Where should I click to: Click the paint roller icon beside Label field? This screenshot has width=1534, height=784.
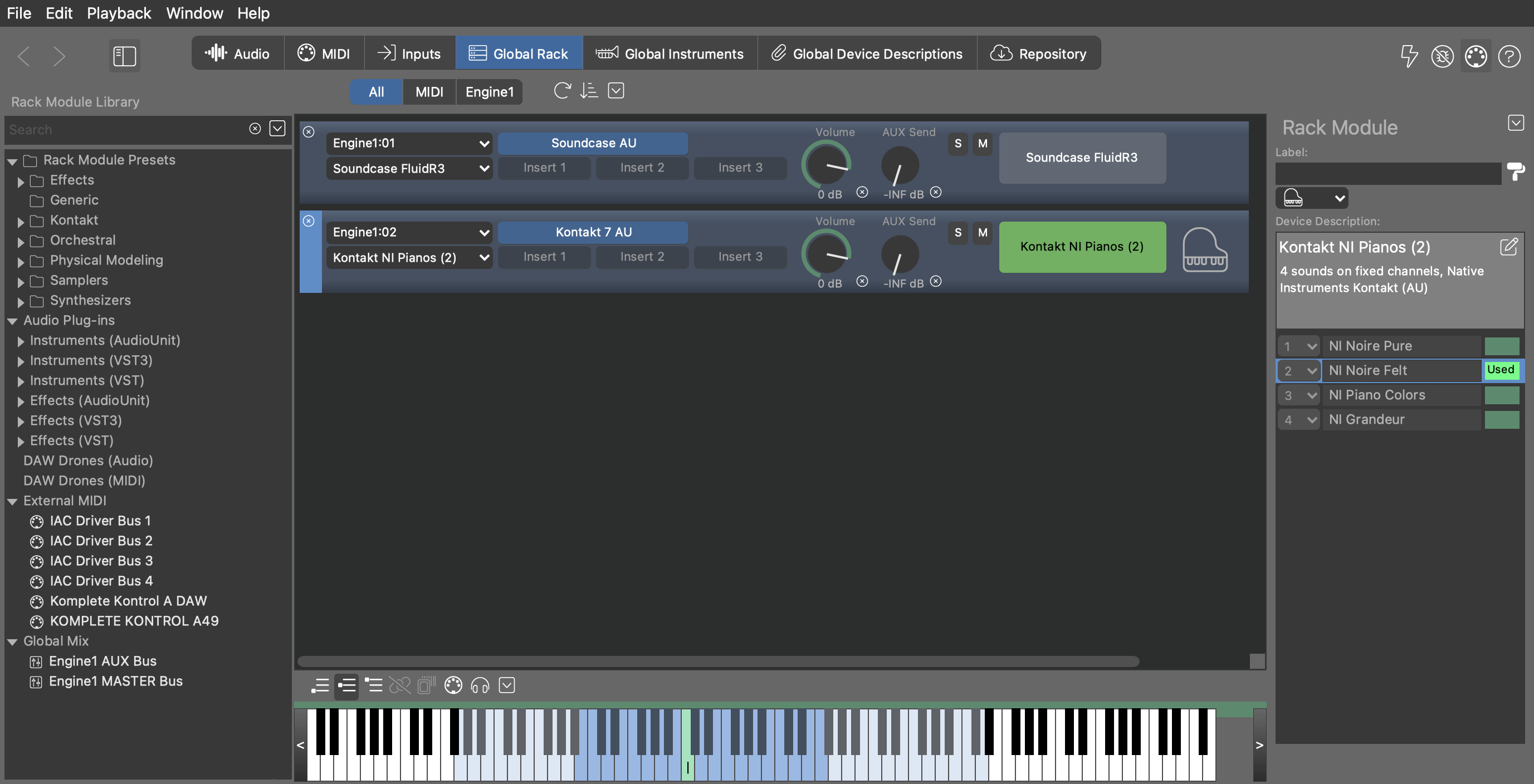tap(1515, 172)
